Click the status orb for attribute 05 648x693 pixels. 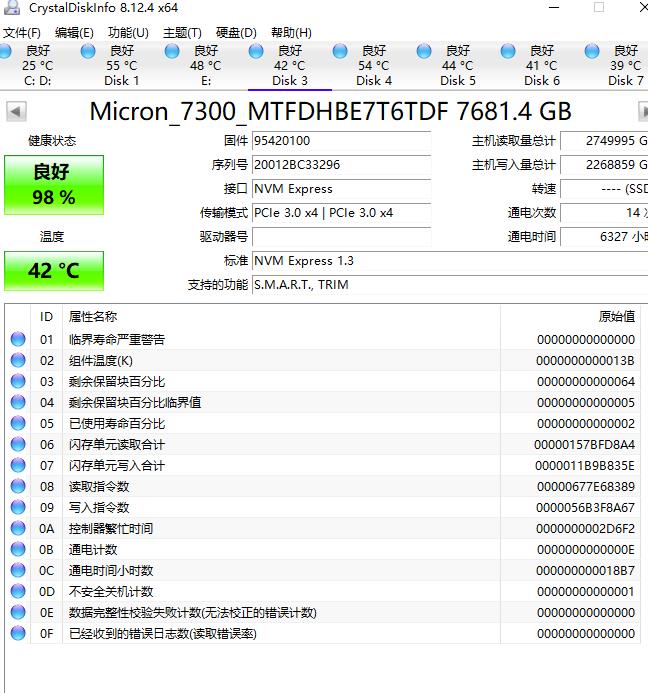click(x=18, y=423)
